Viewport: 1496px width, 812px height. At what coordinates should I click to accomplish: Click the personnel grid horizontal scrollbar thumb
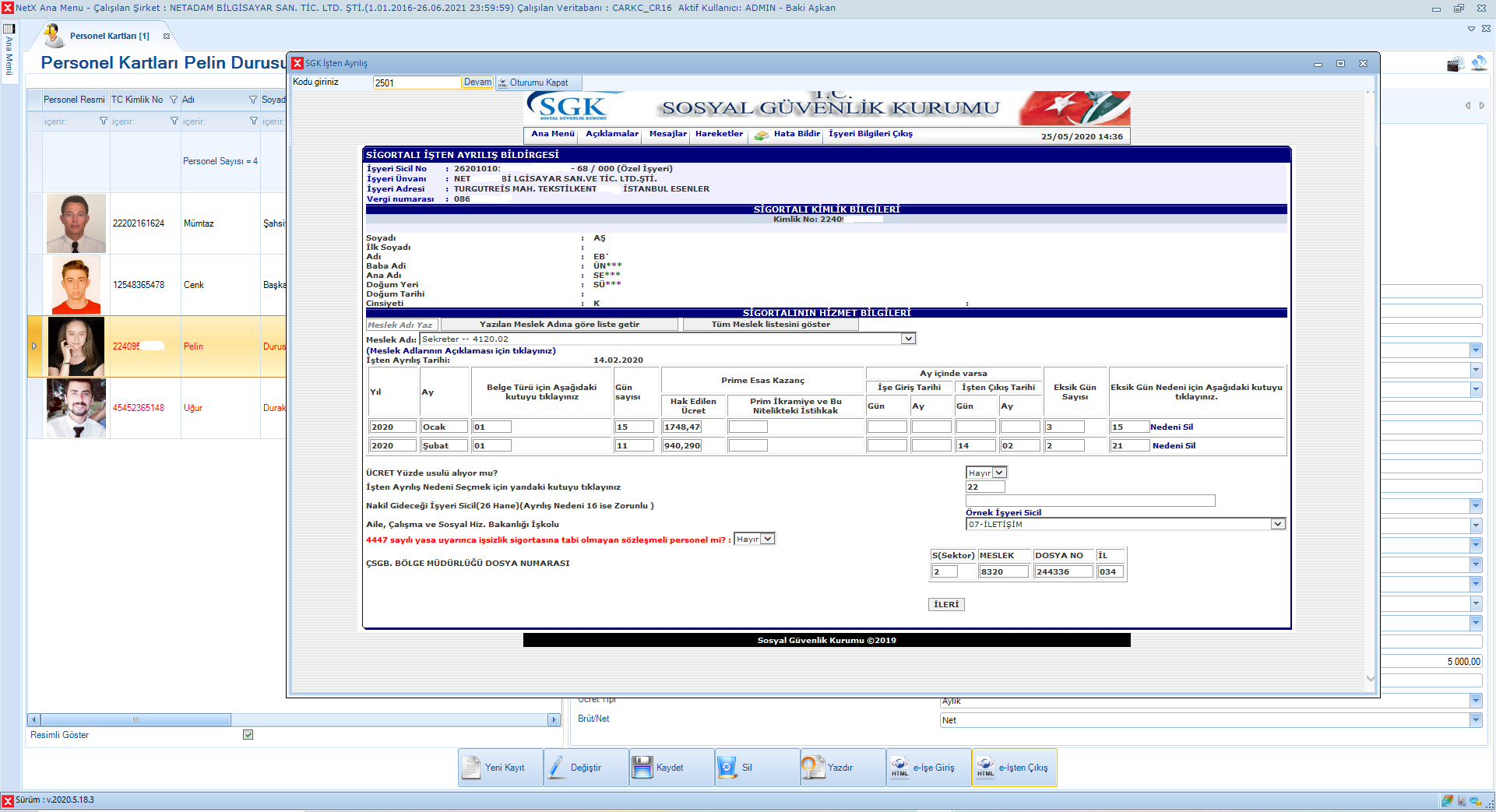pyautogui.click(x=136, y=720)
